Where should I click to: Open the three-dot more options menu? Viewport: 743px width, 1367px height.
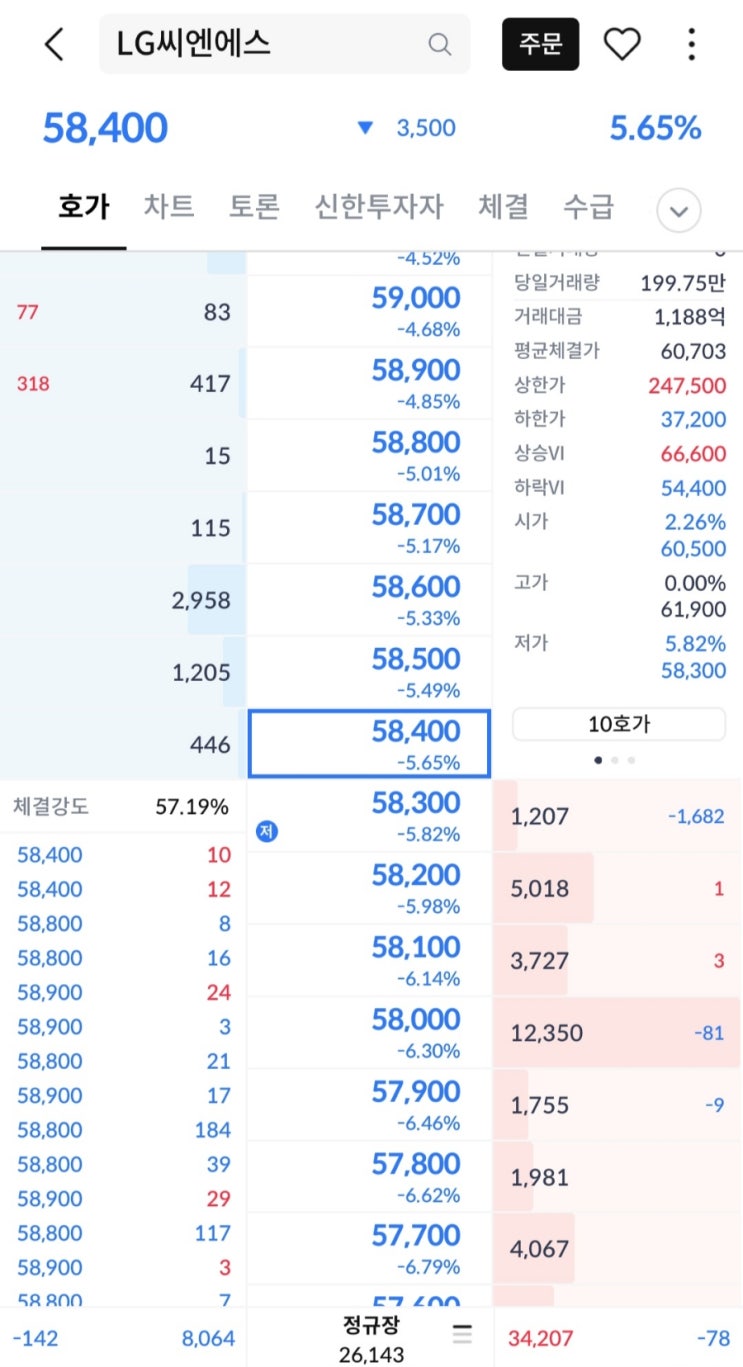pyautogui.click(x=691, y=44)
